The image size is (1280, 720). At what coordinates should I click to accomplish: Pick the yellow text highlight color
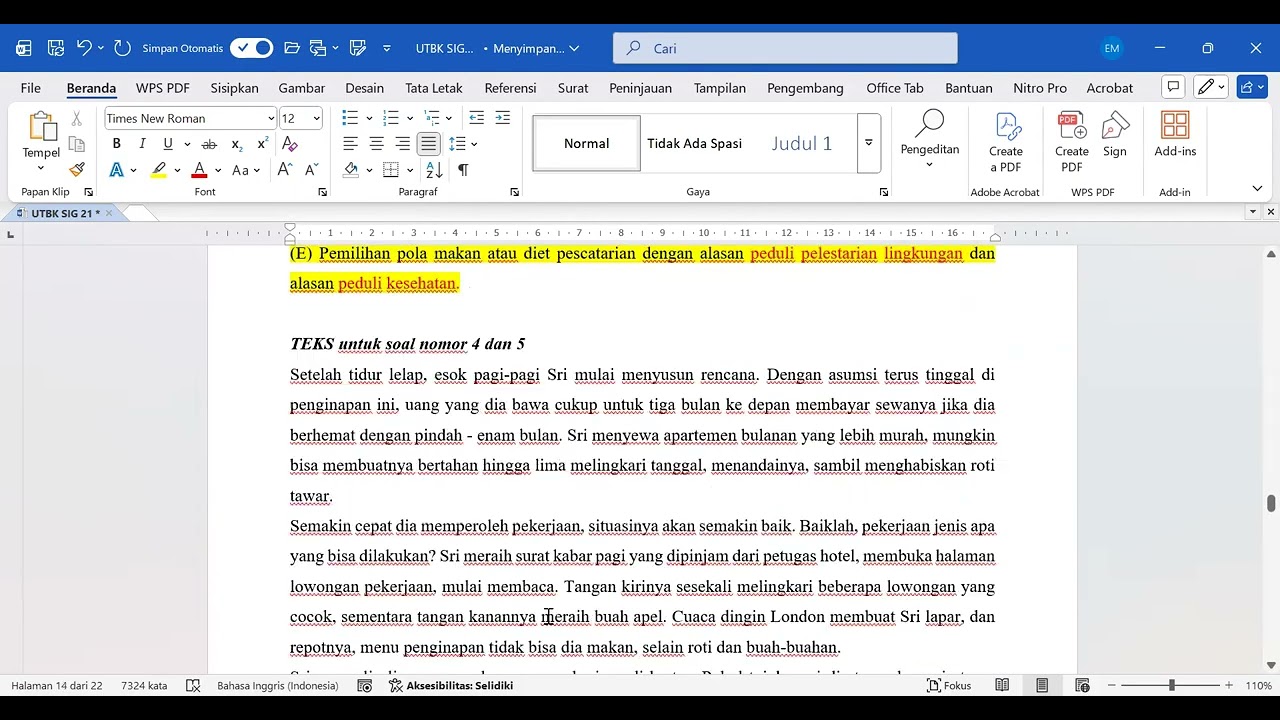pos(158,170)
